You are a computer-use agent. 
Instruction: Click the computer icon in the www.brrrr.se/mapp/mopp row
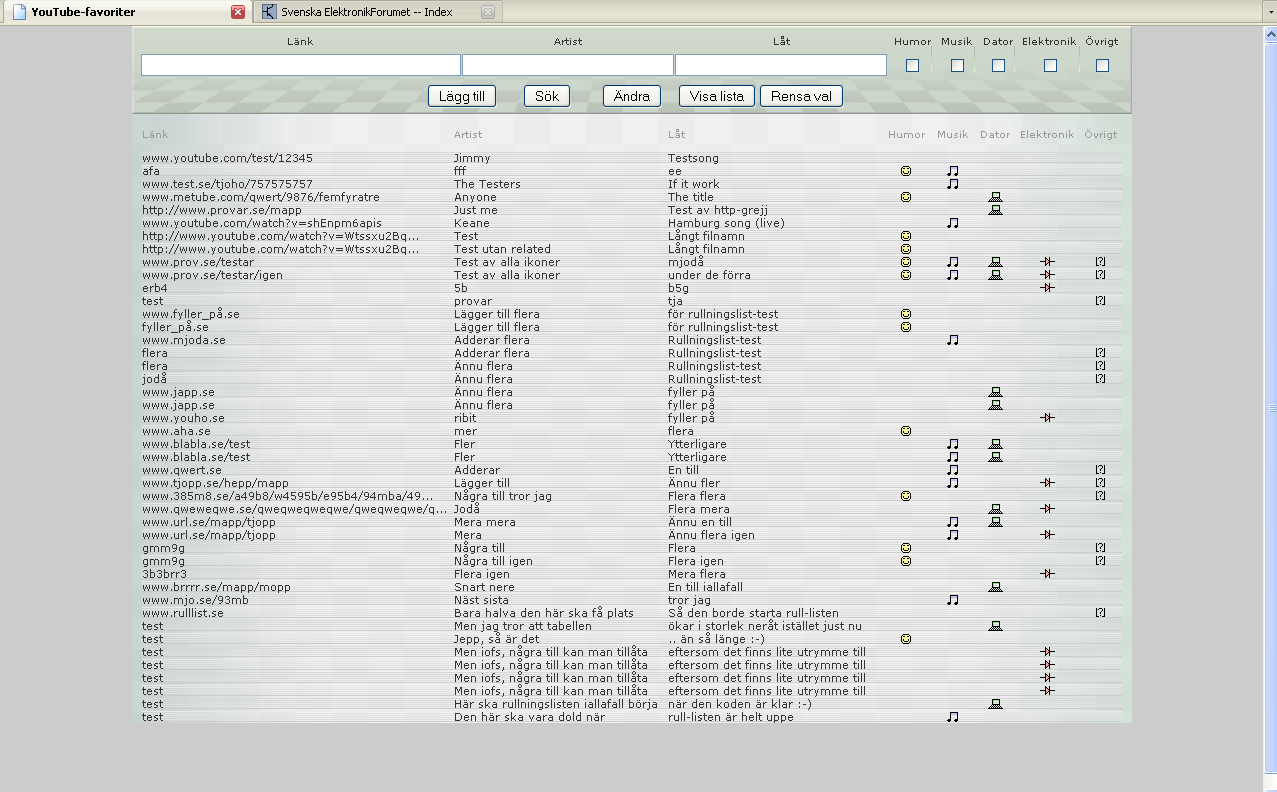[x=995, y=587]
